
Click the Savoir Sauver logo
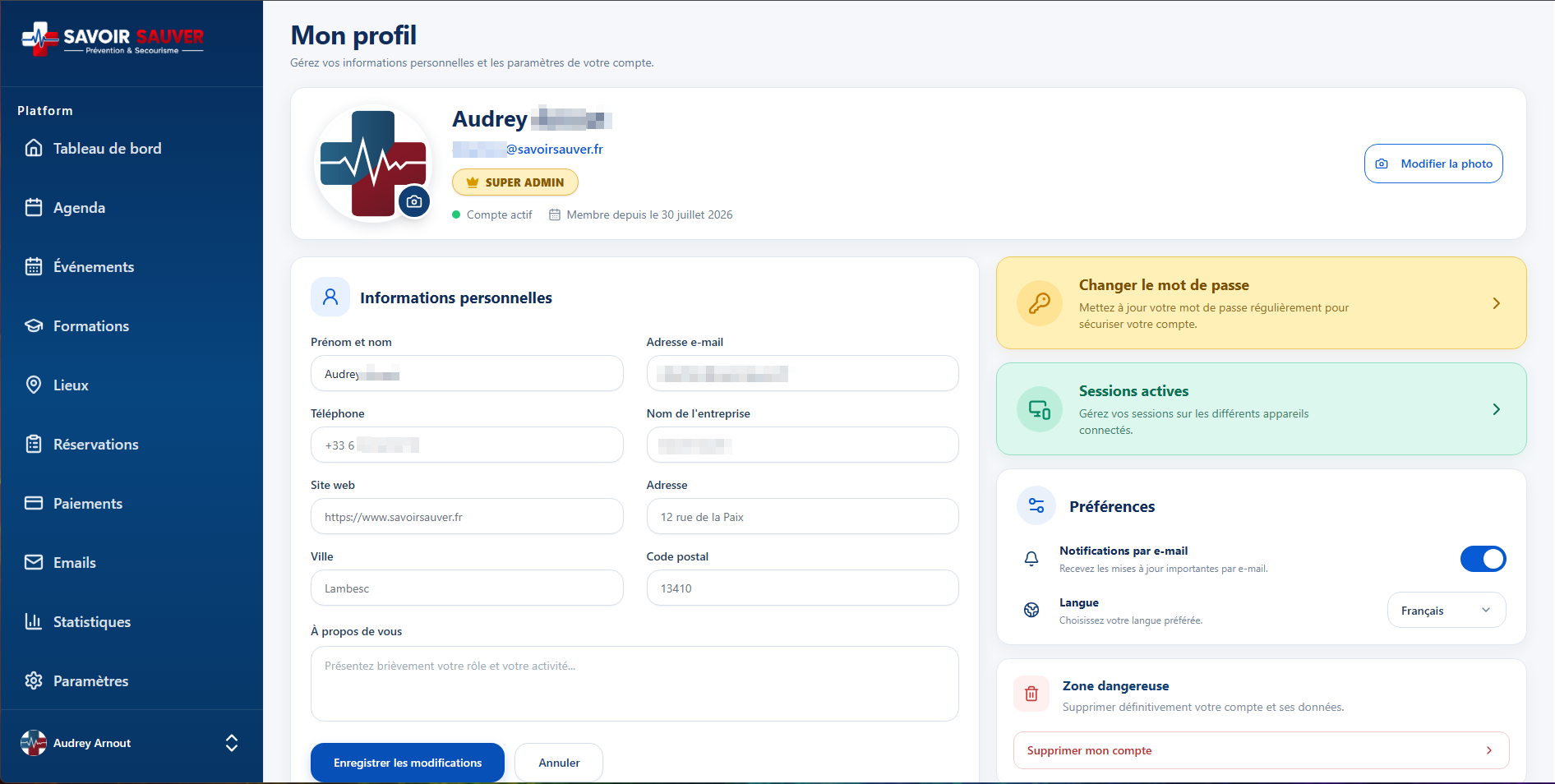coord(113,39)
